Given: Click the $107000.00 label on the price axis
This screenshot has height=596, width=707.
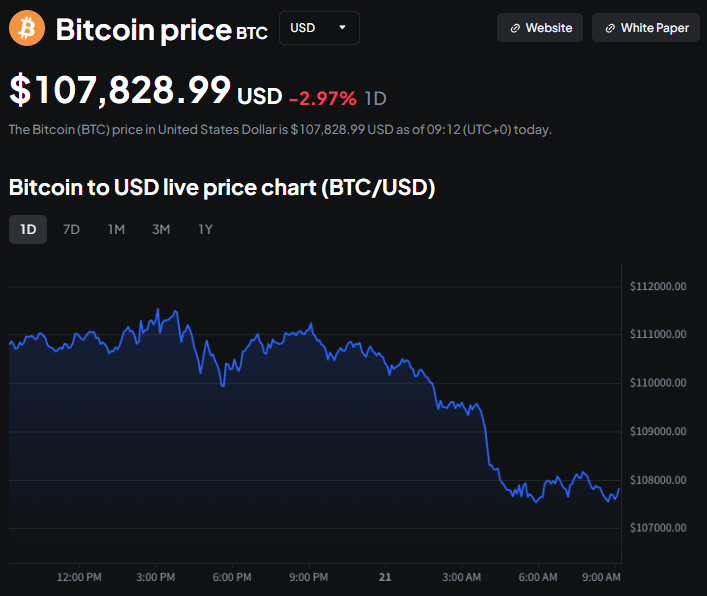Looking at the screenshot, I should click(658, 527).
